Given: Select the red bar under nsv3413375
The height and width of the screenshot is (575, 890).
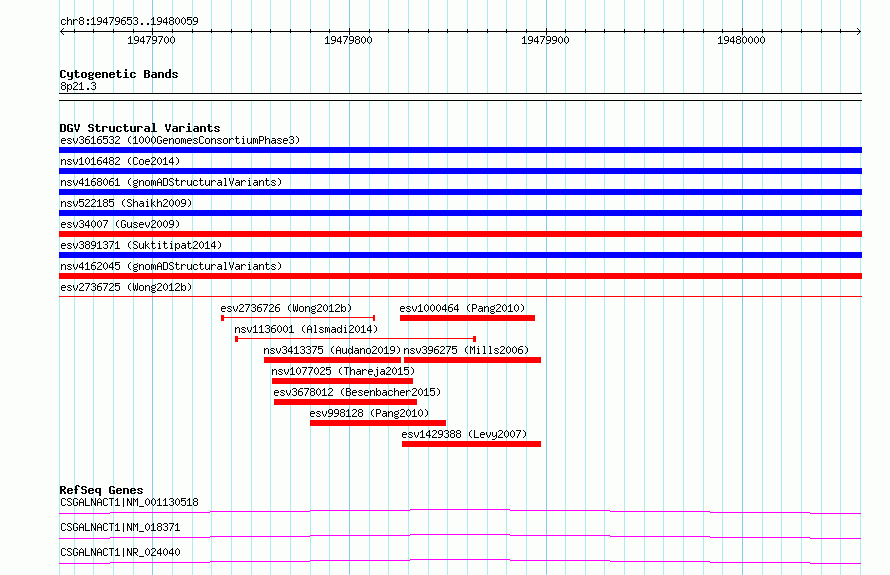Looking at the screenshot, I should point(332,360).
